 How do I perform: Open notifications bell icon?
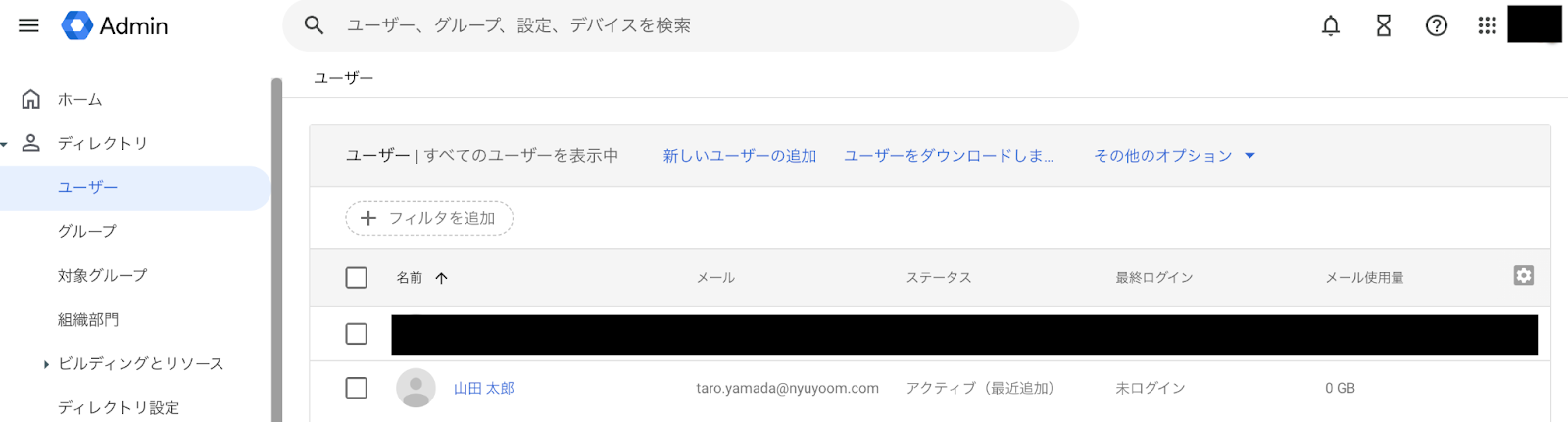tap(1330, 25)
